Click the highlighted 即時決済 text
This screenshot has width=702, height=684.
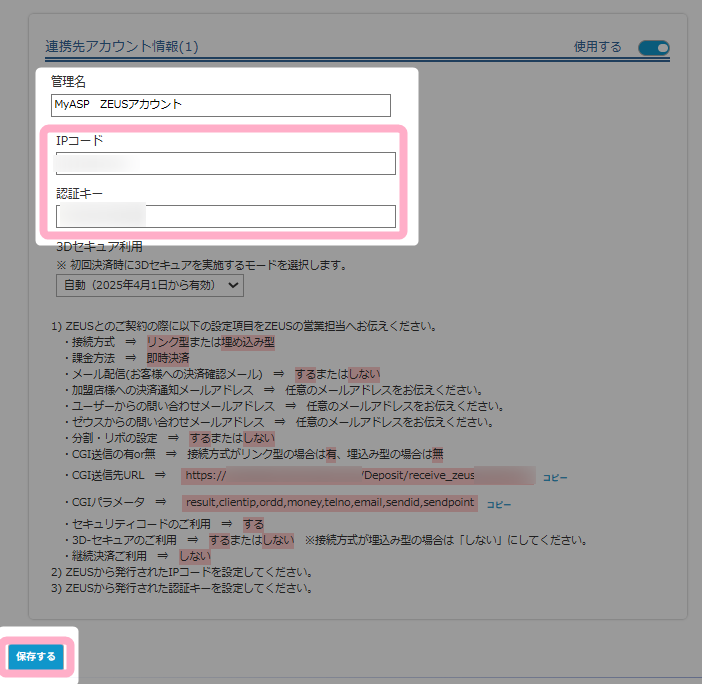coord(168,358)
